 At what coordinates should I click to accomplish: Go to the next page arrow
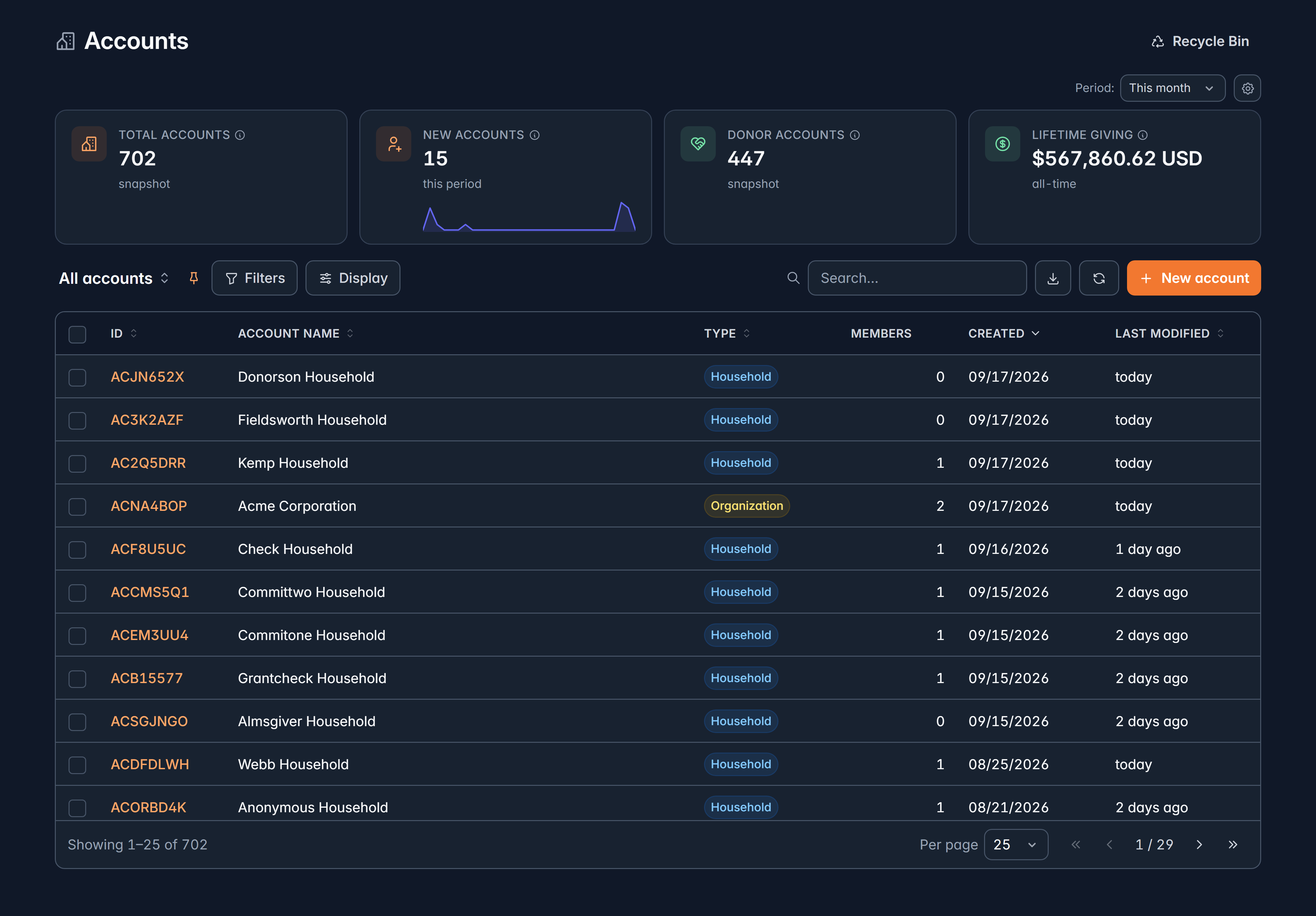pos(1200,844)
